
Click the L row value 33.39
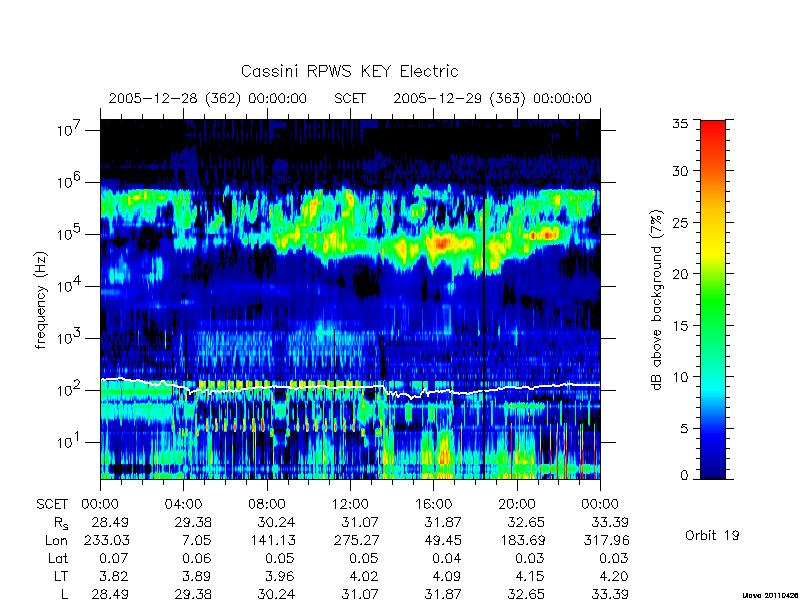tap(610, 594)
